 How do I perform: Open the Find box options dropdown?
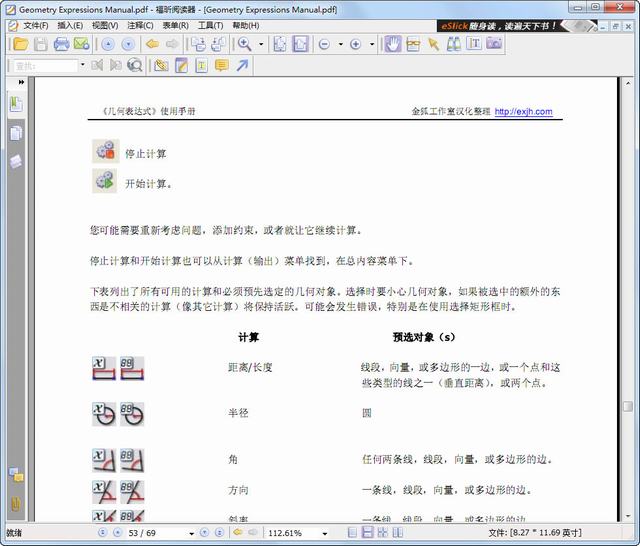pos(82,65)
